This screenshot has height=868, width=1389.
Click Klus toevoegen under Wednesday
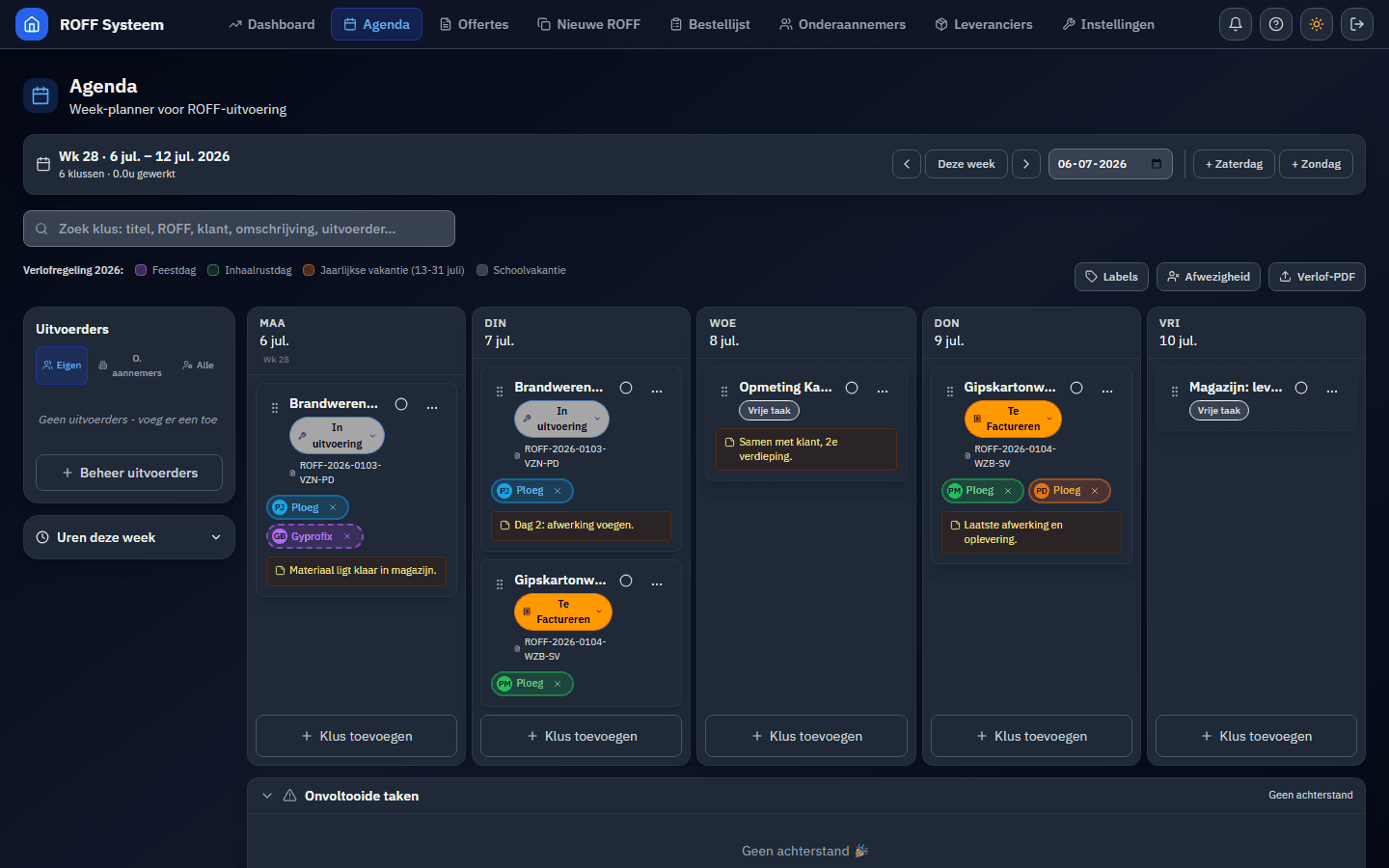806,736
